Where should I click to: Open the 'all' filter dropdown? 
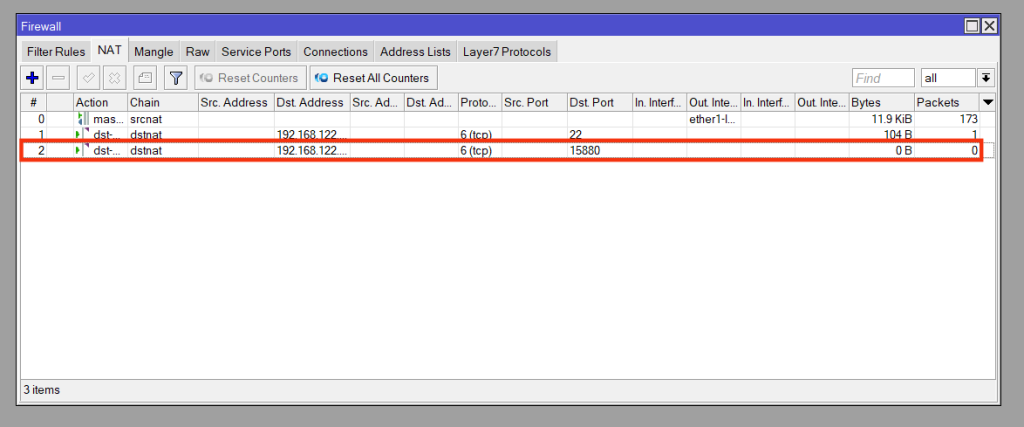point(948,78)
